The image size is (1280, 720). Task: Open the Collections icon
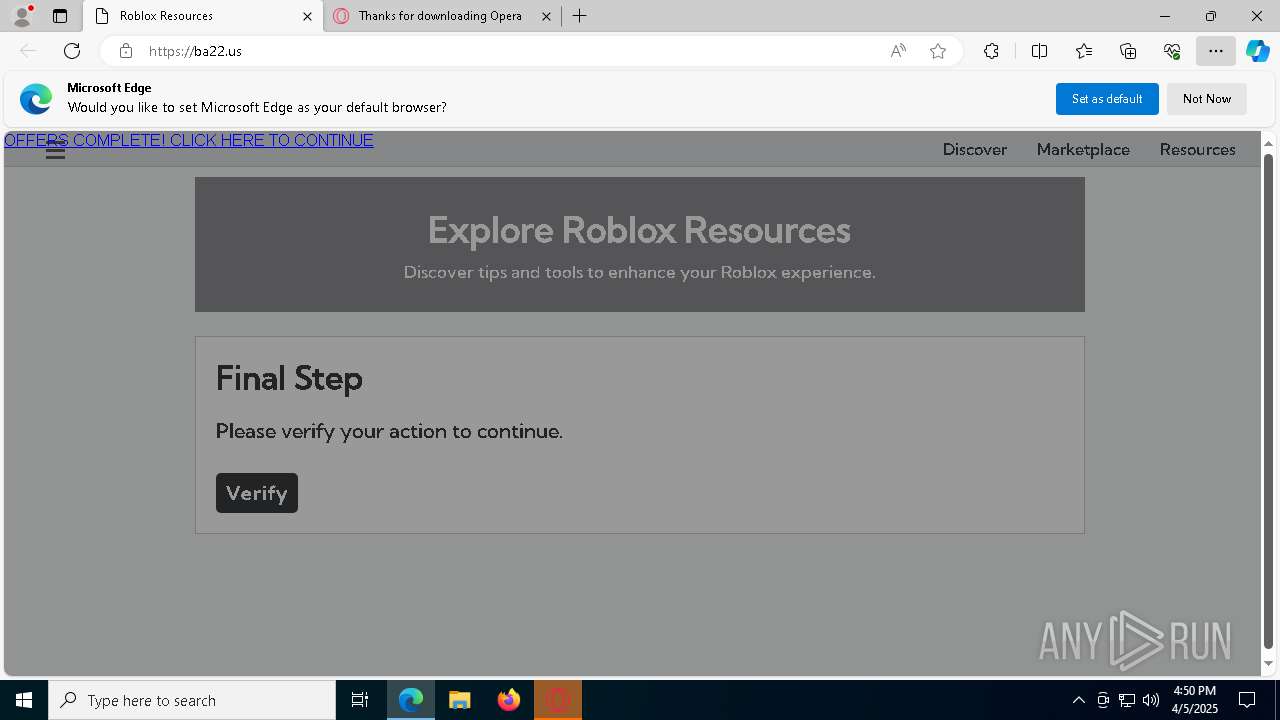[x=1128, y=51]
